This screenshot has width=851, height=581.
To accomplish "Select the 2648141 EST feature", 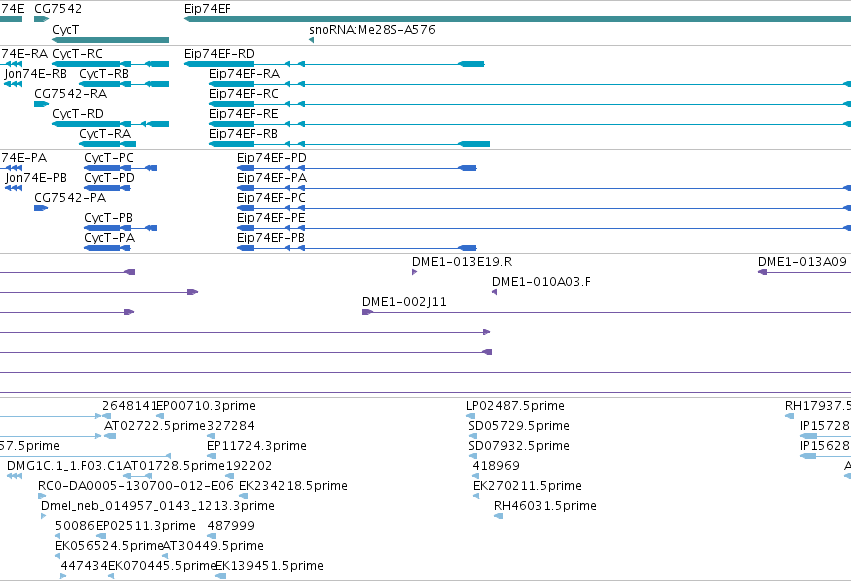I will click(106, 417).
